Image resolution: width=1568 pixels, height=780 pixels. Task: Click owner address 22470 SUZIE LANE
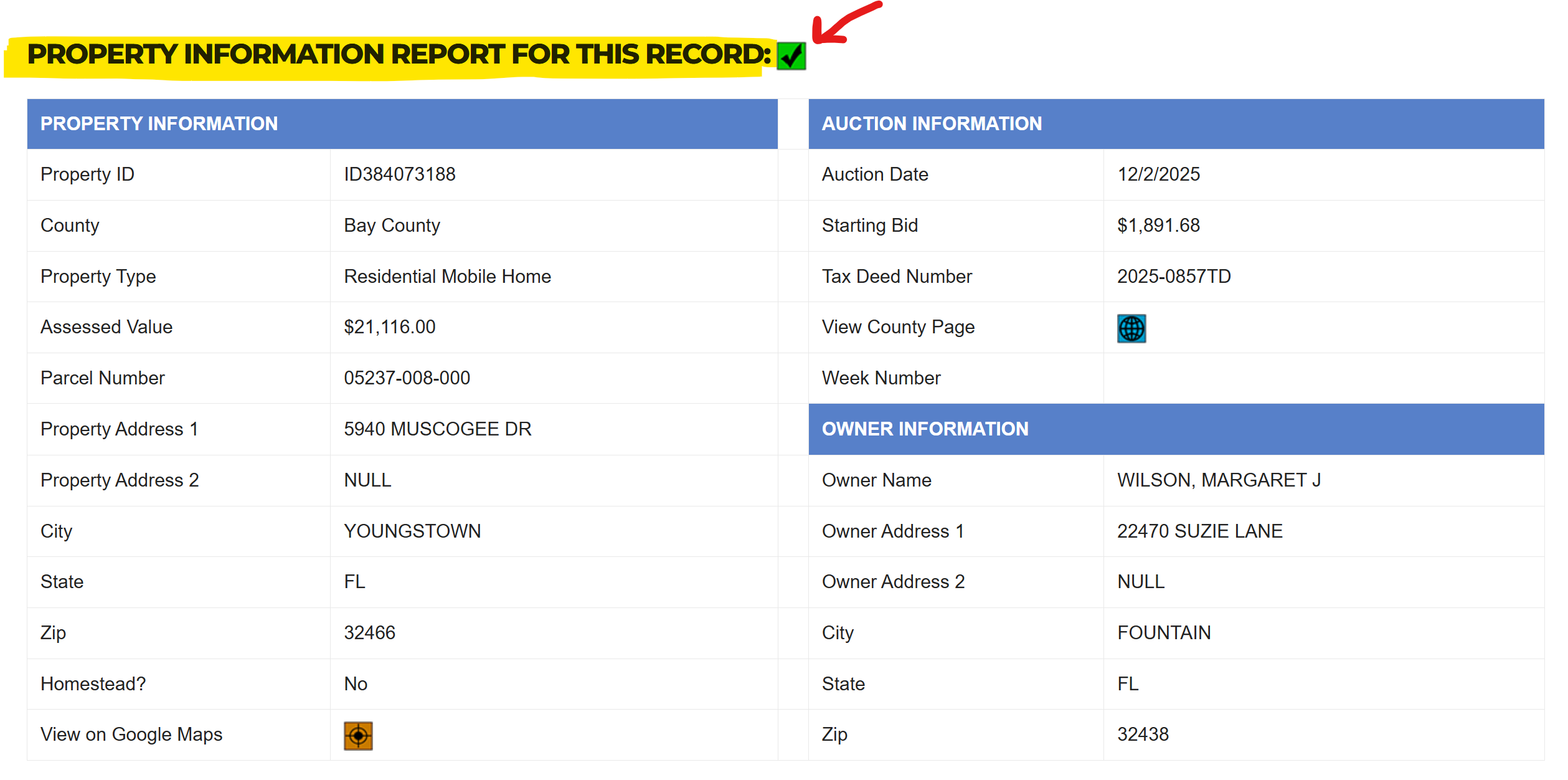(1199, 531)
